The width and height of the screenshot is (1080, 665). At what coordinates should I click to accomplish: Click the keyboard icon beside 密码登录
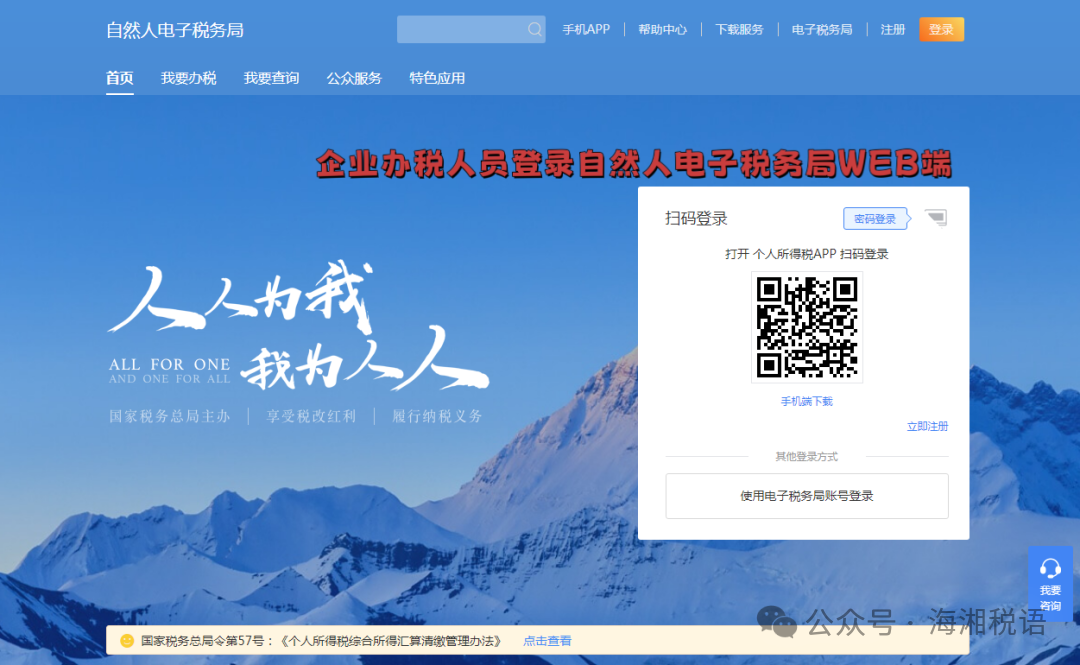click(x=936, y=217)
